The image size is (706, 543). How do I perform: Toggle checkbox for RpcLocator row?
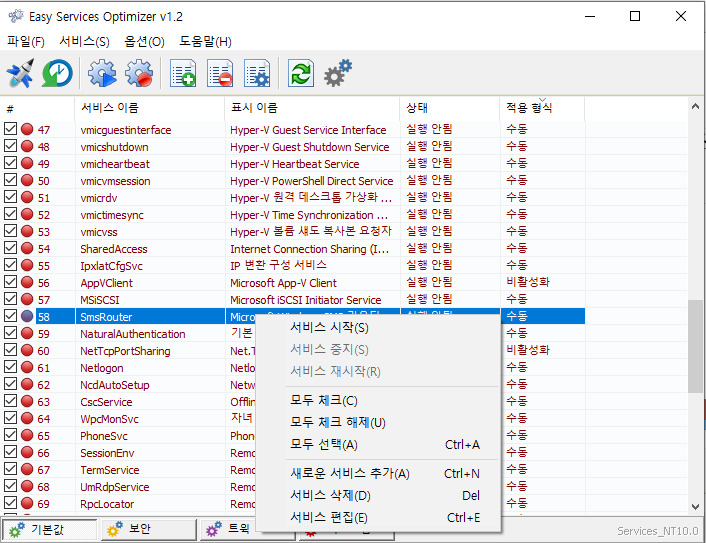(10, 503)
